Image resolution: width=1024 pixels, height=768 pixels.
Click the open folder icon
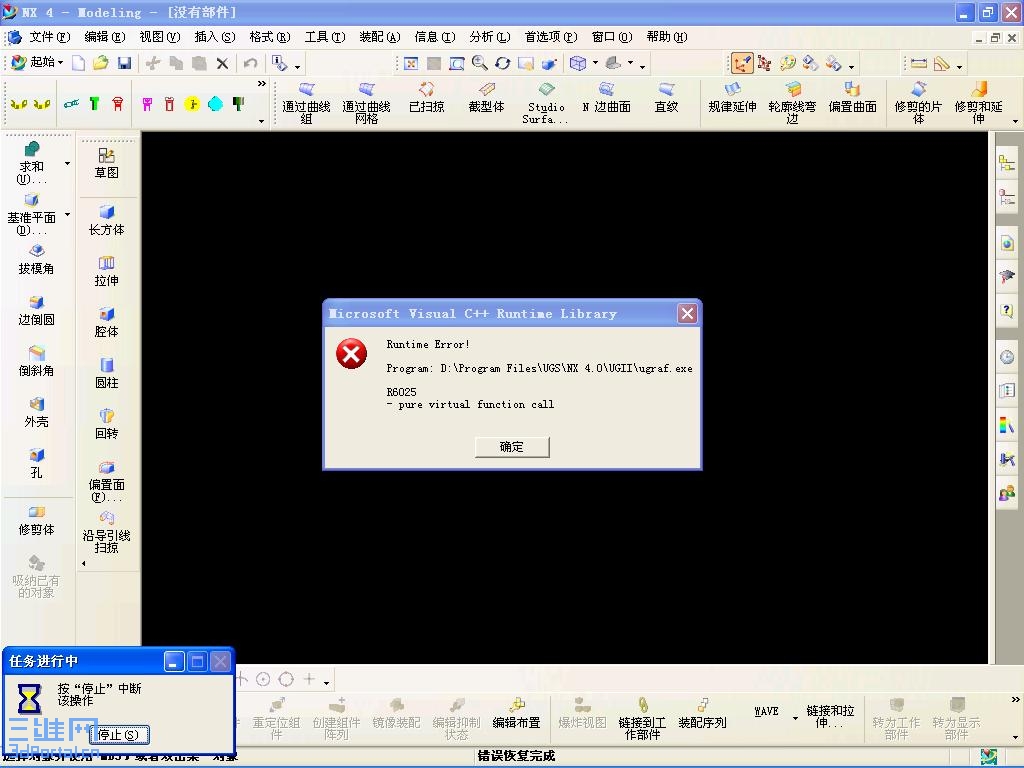pos(101,63)
